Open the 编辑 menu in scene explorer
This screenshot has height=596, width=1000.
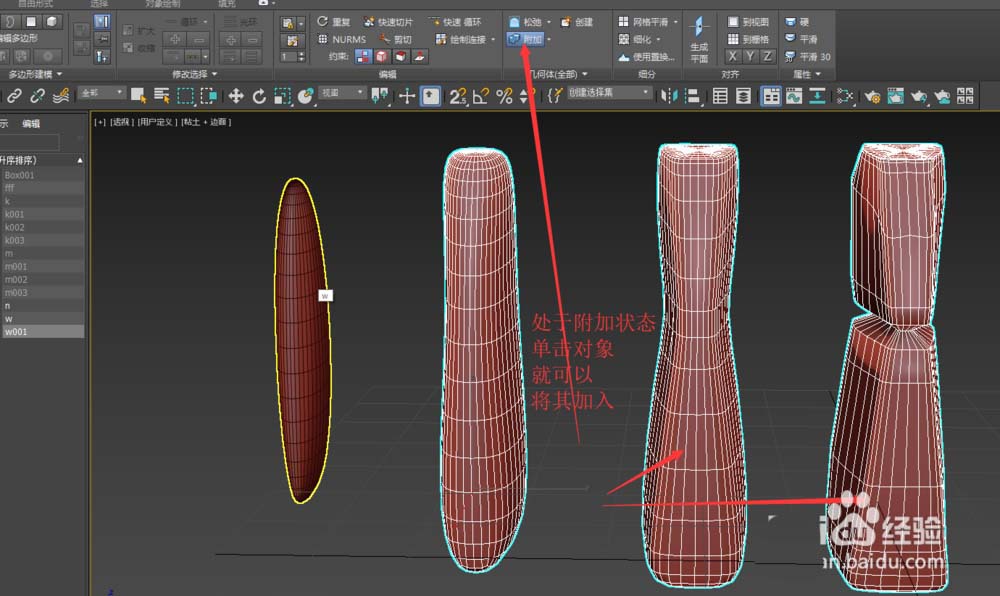(32, 123)
